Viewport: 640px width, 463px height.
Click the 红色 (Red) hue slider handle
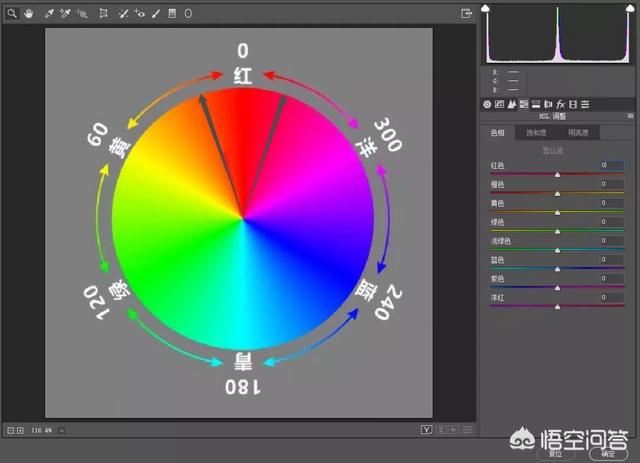pos(557,174)
